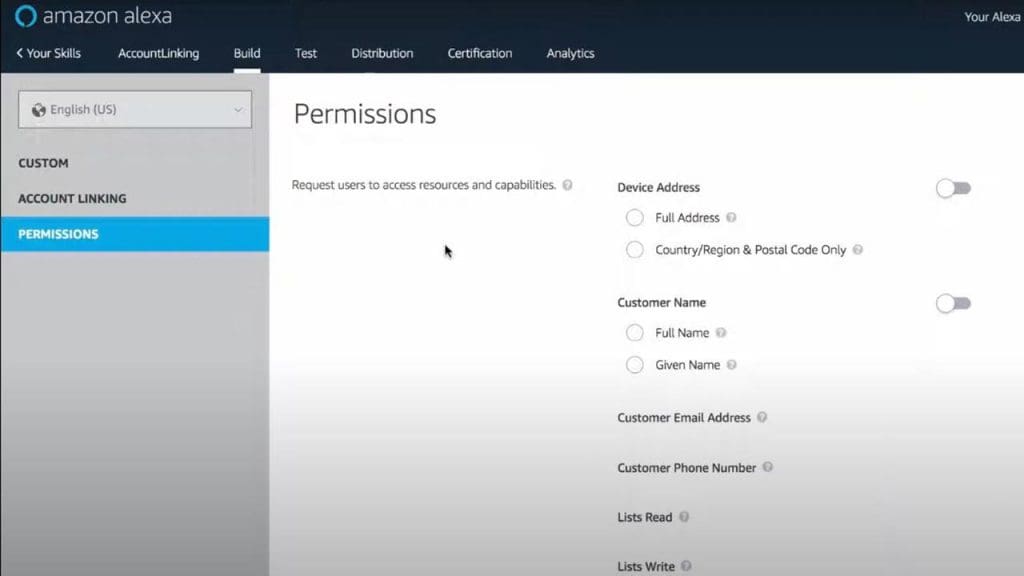
Task: Click the help icon next to Lists Write
Action: point(686,565)
